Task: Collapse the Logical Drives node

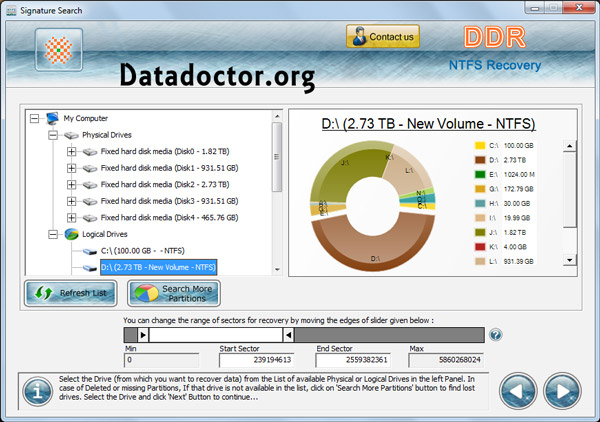Action: 53,234
